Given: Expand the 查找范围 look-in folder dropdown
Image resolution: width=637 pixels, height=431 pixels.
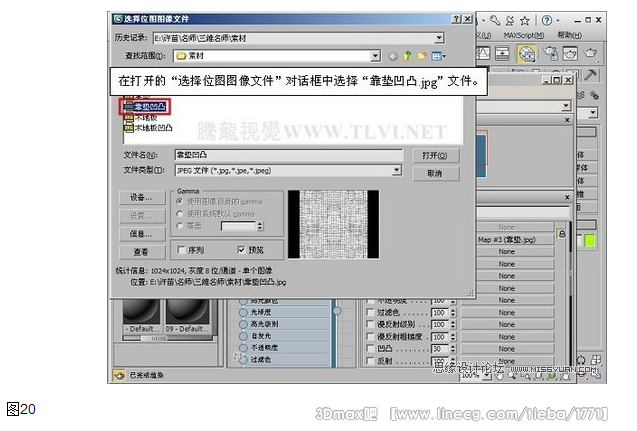Looking at the screenshot, I should tap(376, 56).
